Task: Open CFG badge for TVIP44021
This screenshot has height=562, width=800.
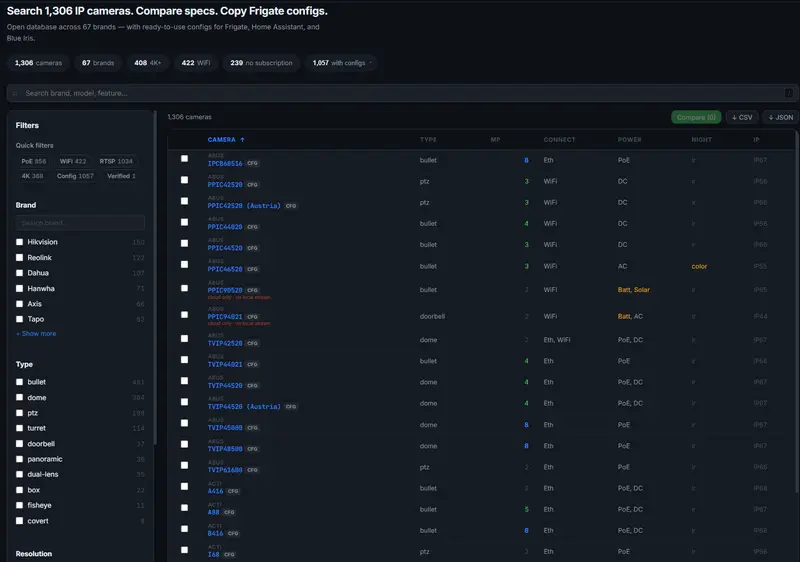Action: [253, 365]
